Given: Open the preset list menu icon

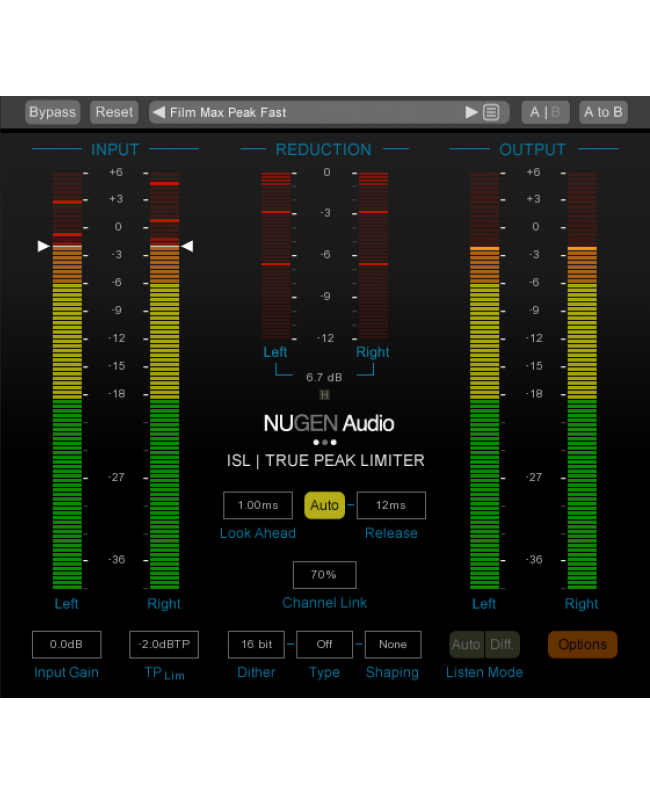Looking at the screenshot, I should 491,112.
